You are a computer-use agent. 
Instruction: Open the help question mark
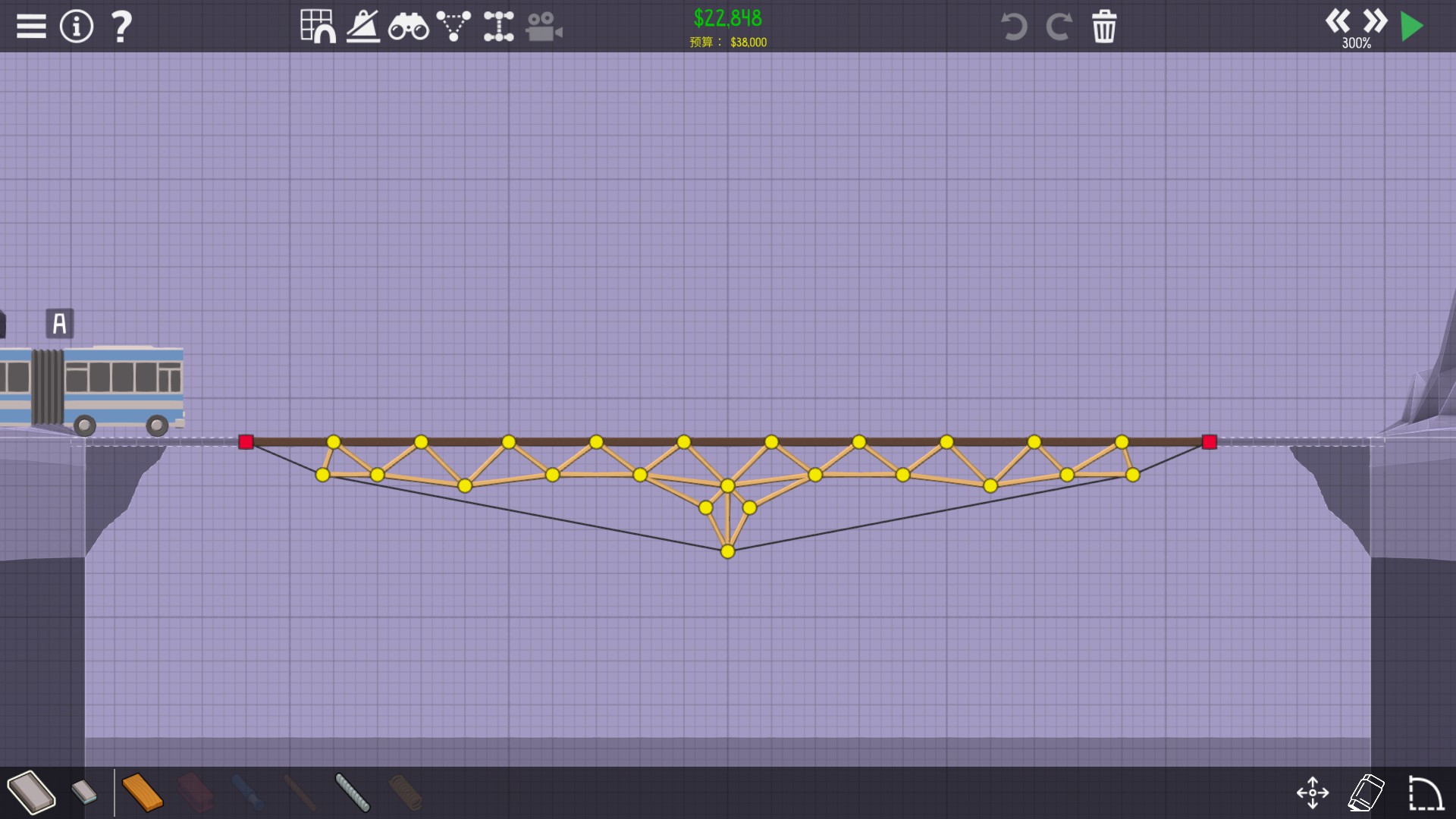point(121,27)
